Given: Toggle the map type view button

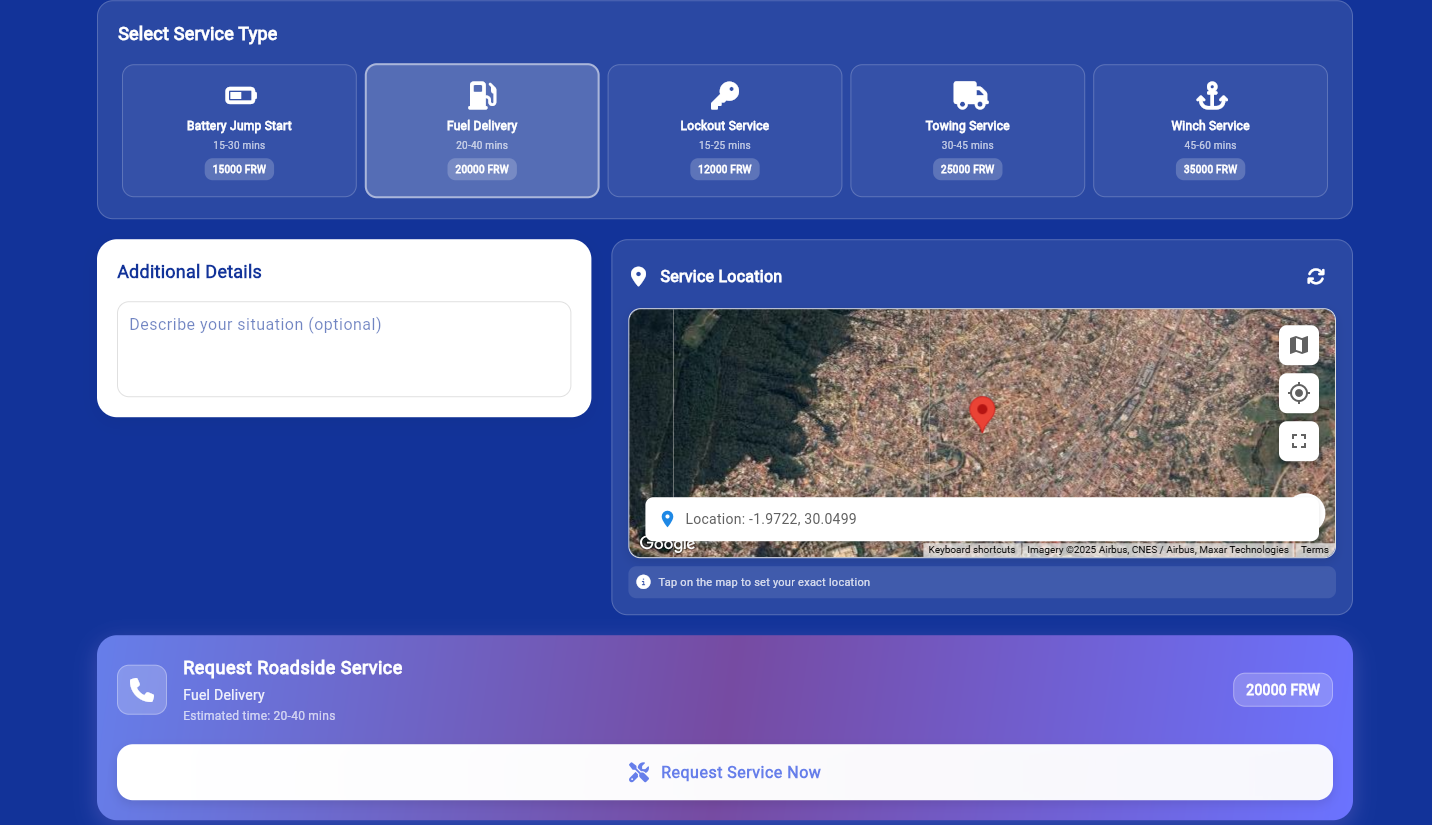Looking at the screenshot, I should 1298,345.
